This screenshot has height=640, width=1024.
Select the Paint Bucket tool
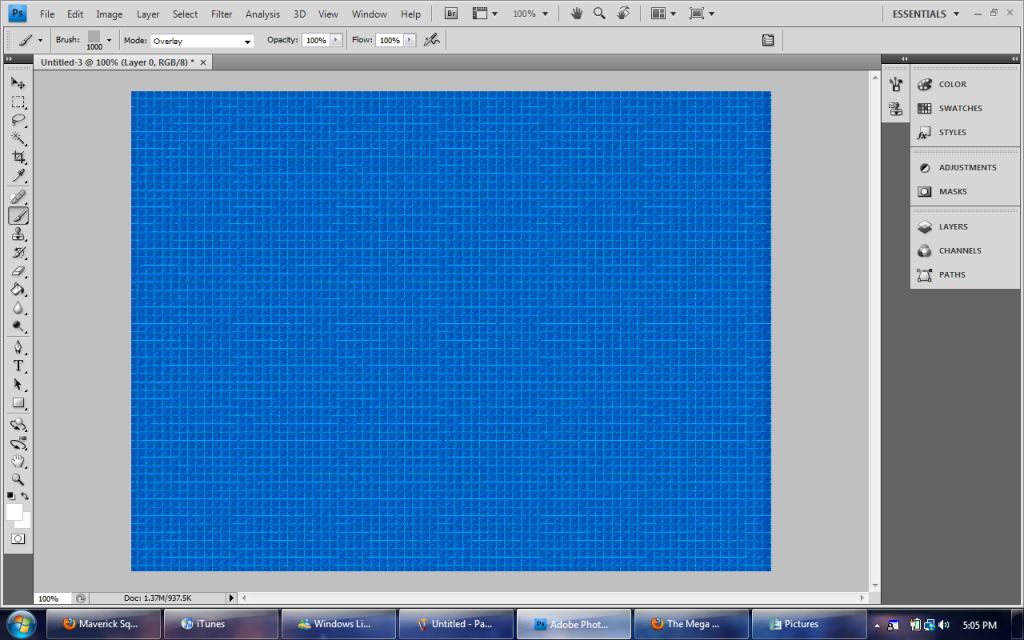[x=18, y=290]
